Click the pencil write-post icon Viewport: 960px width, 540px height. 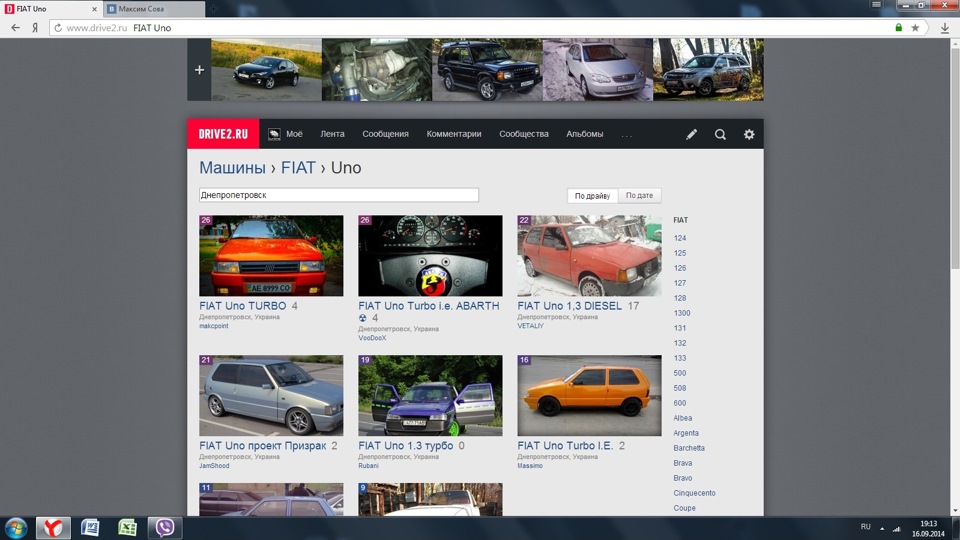click(x=691, y=134)
